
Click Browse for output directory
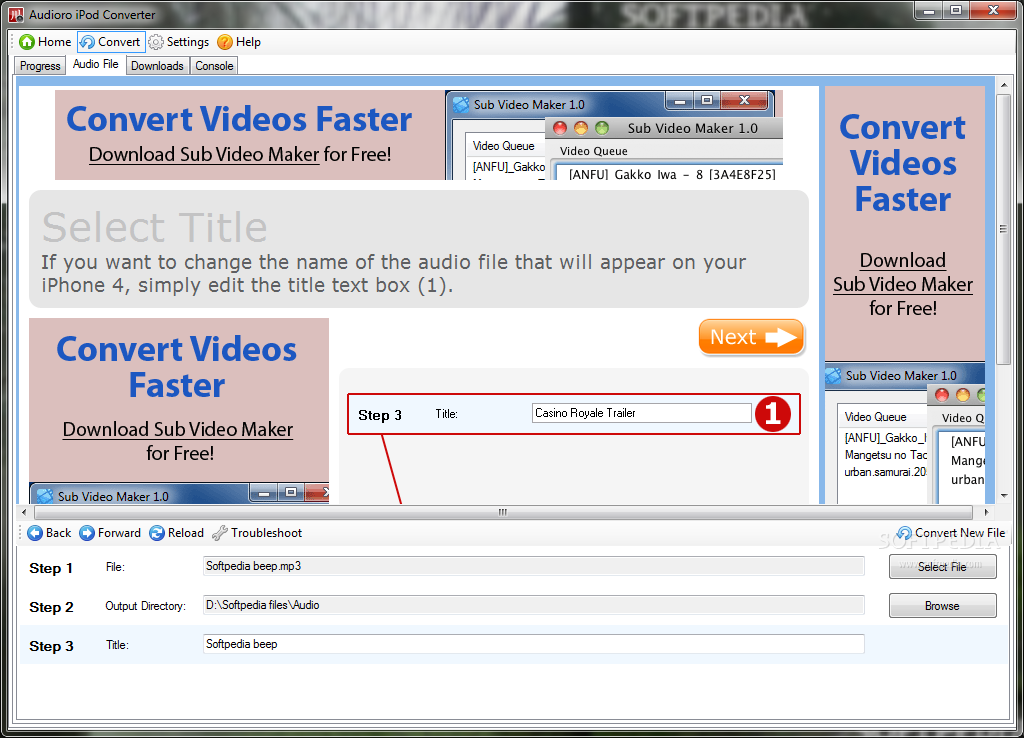(x=942, y=606)
